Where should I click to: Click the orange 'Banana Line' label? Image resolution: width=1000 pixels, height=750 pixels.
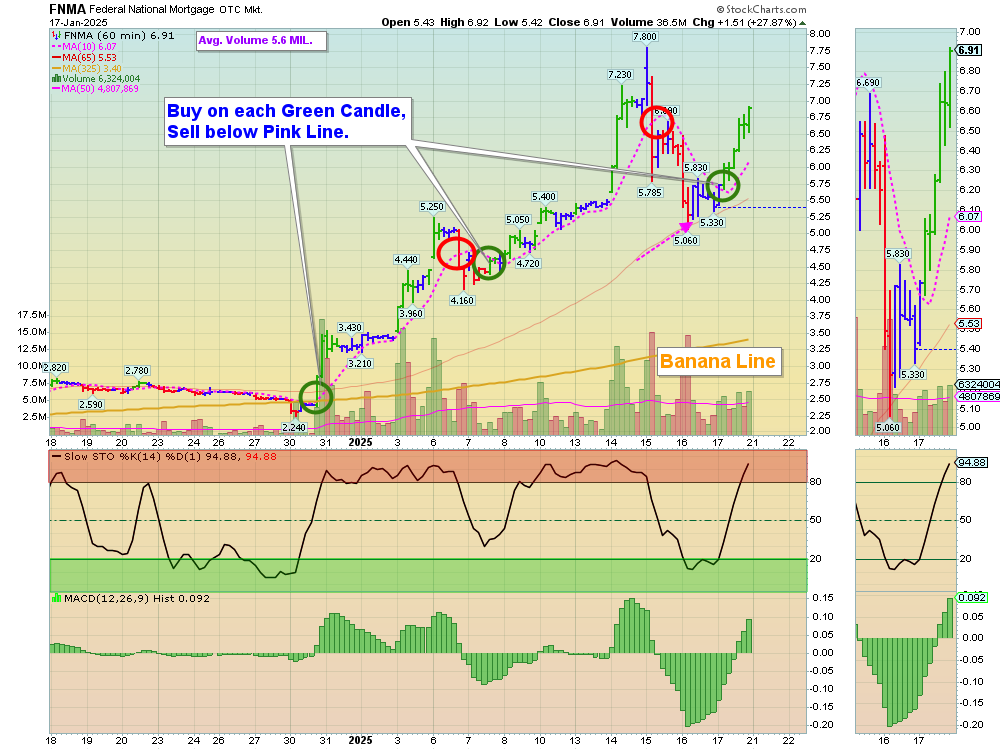[718, 362]
